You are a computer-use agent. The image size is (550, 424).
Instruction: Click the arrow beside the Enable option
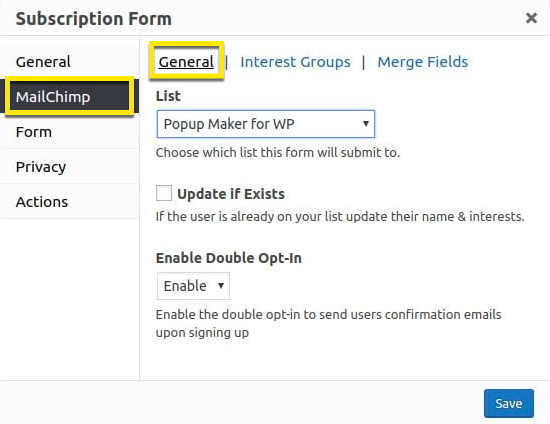[221, 285]
